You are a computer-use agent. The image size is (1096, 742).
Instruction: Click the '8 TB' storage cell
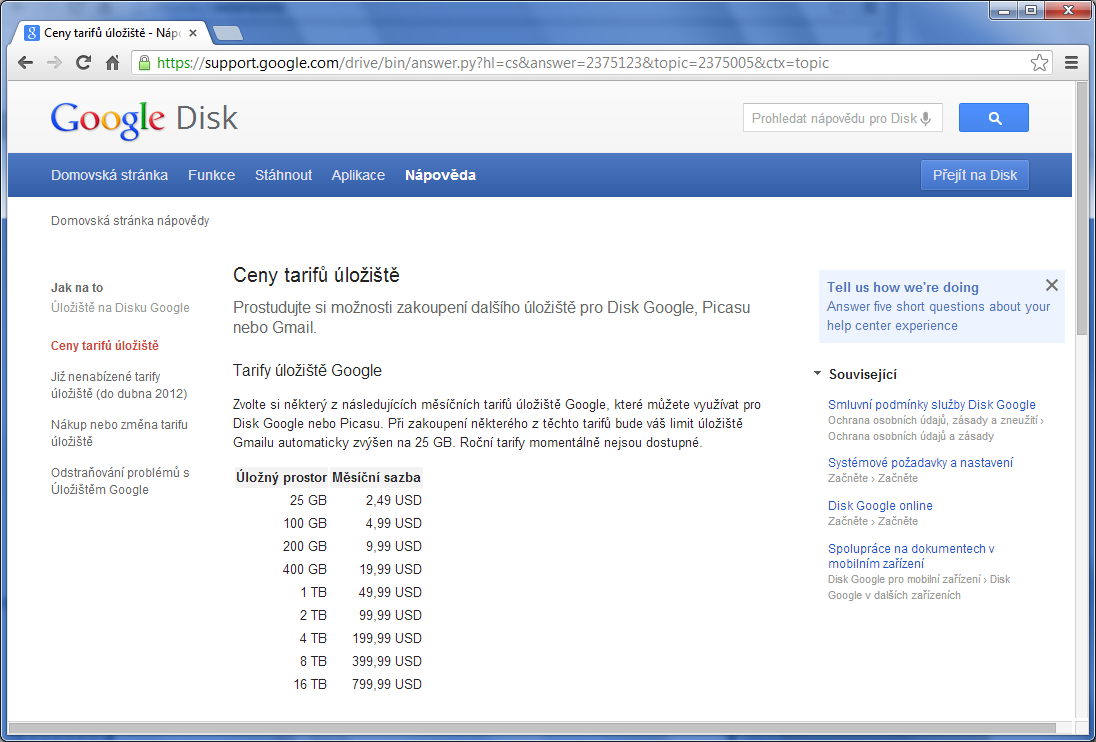314,662
